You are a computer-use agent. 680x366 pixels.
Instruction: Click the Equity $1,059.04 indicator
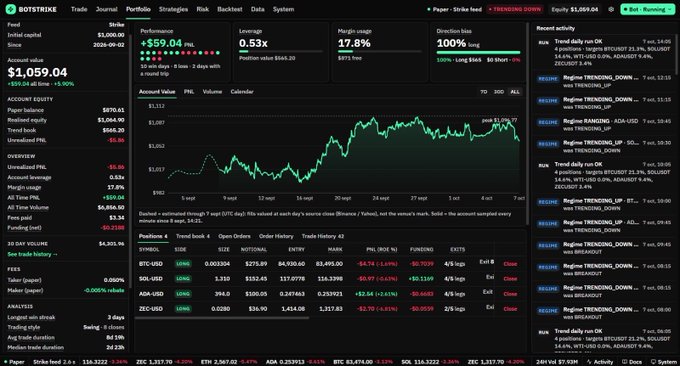click(x=575, y=9)
